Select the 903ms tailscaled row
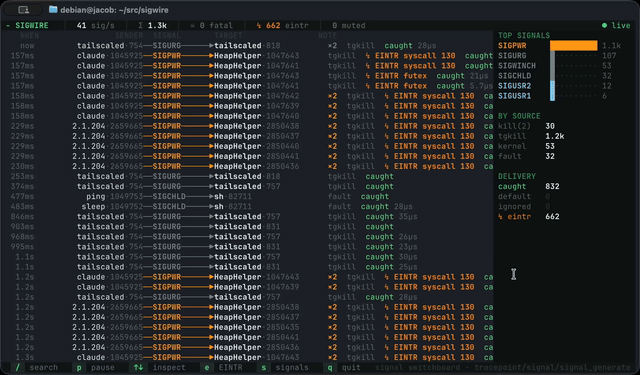Screen dimensions: 640x375 coord(247,226)
